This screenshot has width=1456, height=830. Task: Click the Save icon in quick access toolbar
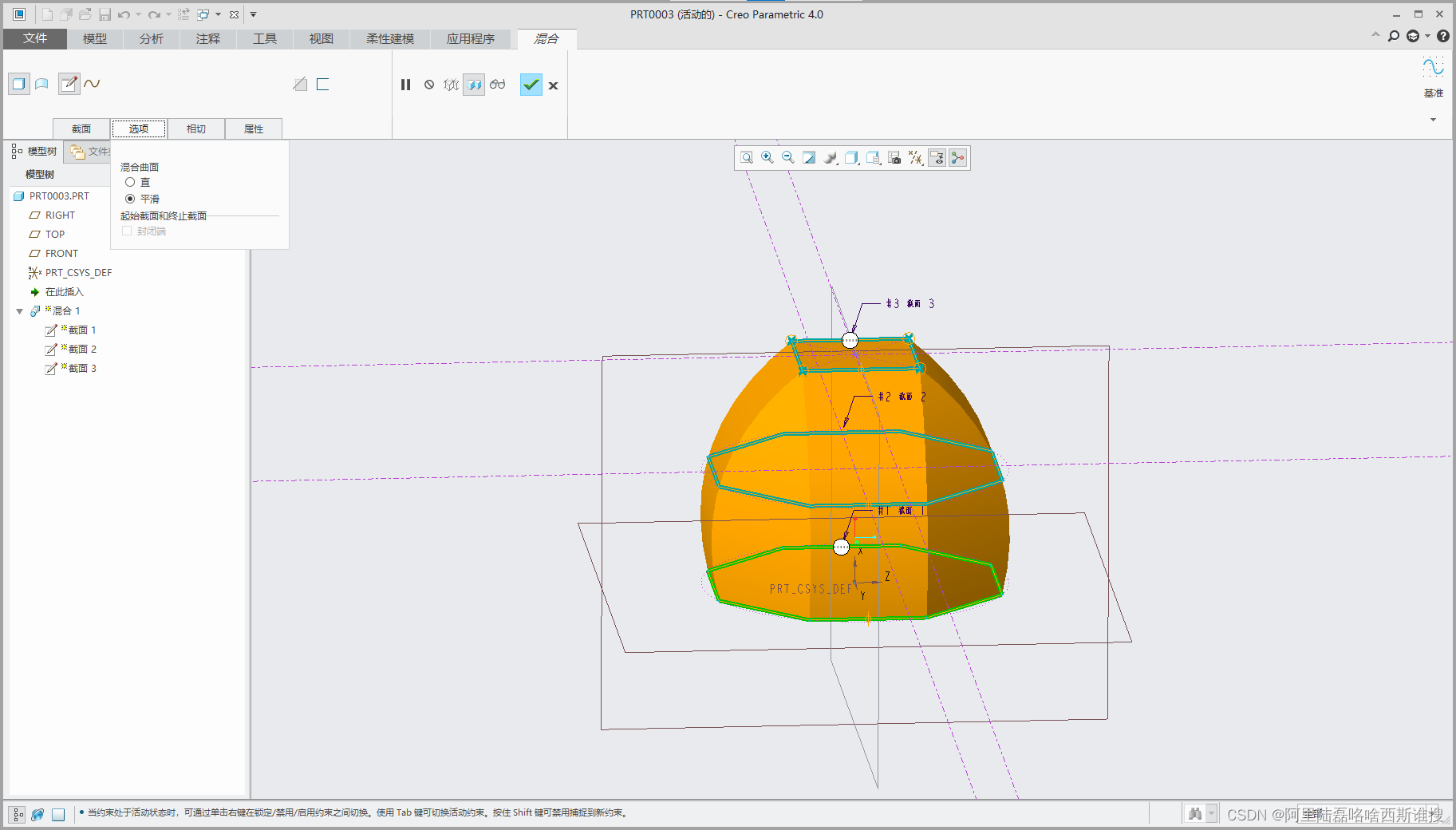point(105,14)
